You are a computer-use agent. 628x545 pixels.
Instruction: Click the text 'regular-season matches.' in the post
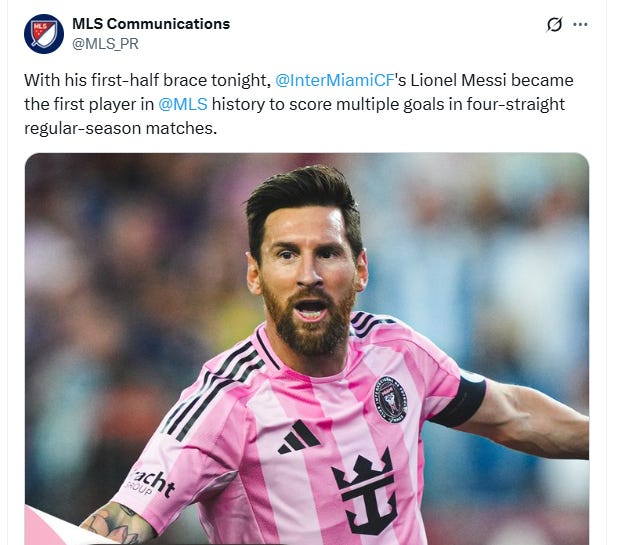[121, 129]
